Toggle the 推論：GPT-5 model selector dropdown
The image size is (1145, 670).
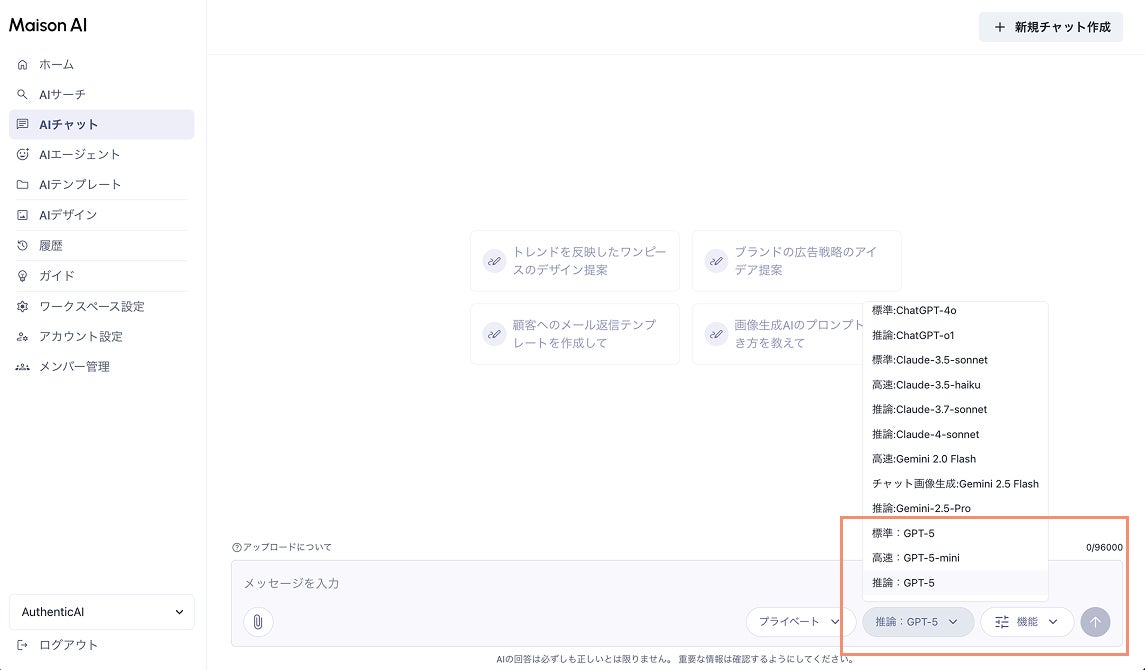(918, 622)
